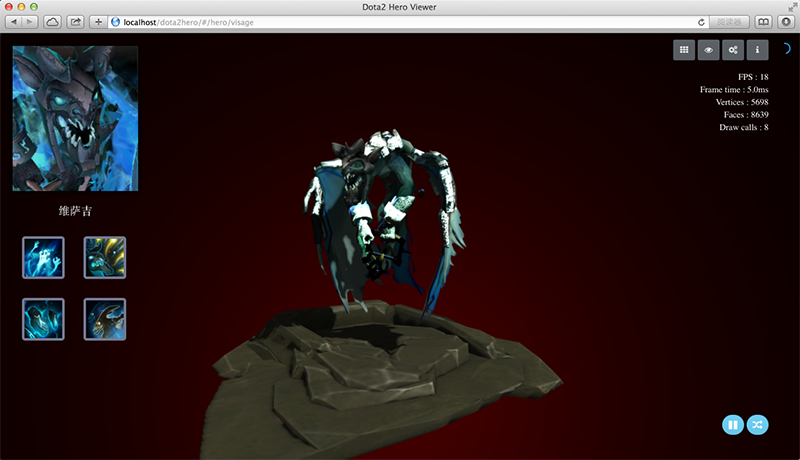
Task: Open the browser share button
Action: (x=75, y=21)
